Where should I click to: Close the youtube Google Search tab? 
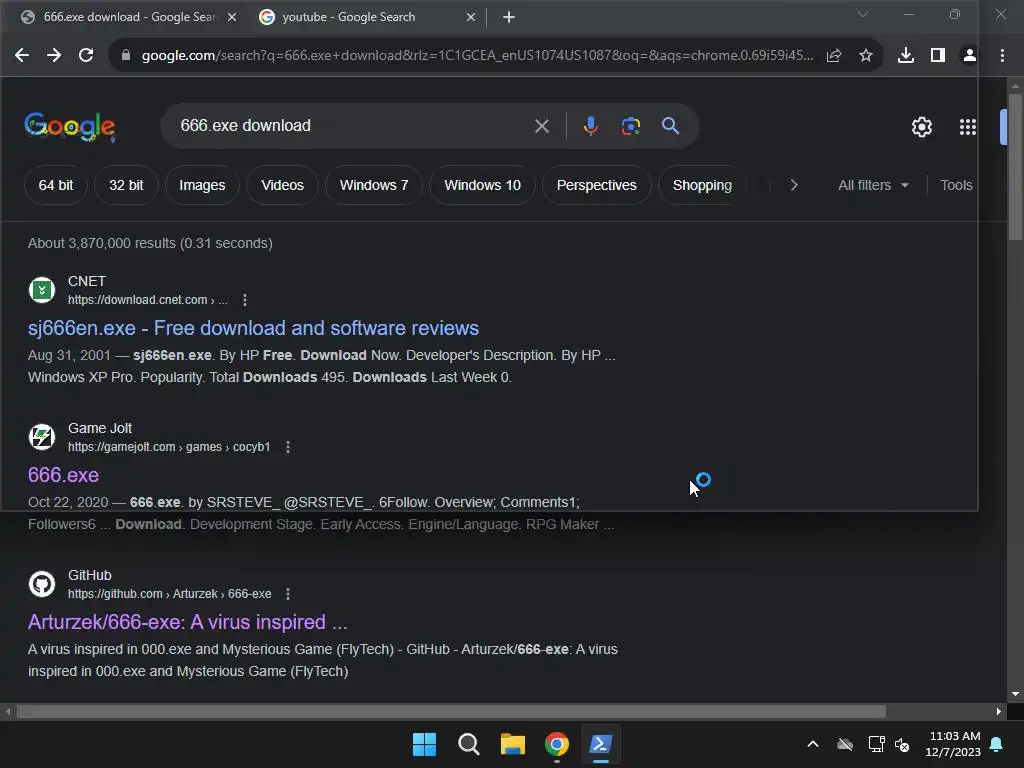point(471,17)
